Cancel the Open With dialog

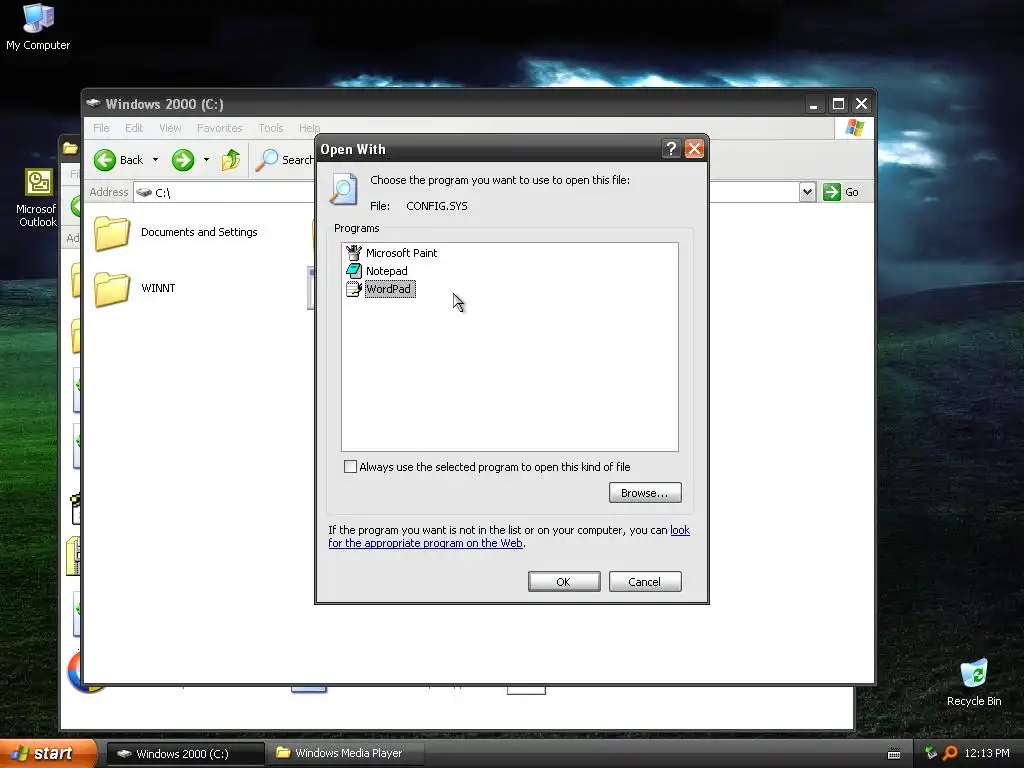pos(645,581)
